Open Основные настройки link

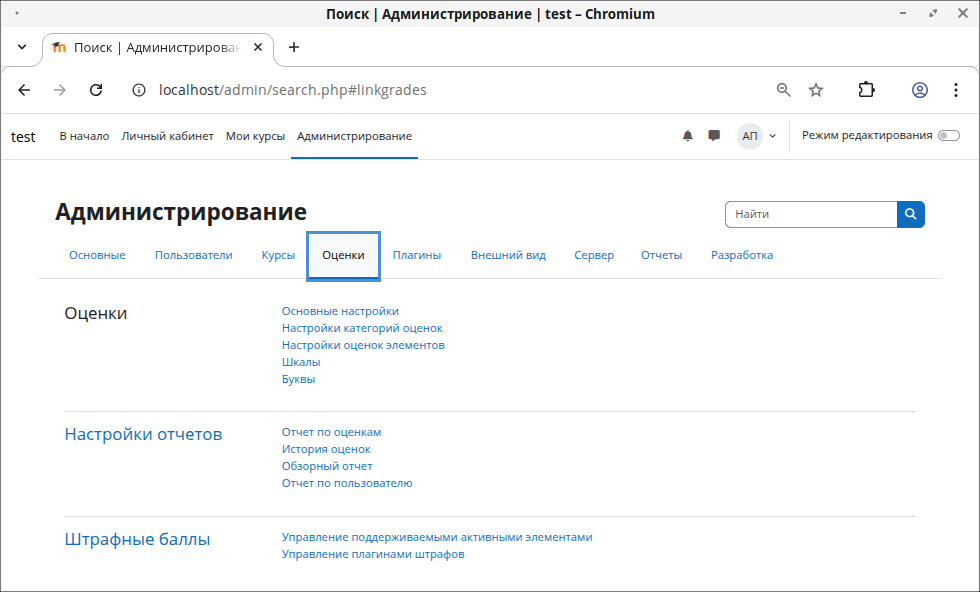tap(340, 311)
